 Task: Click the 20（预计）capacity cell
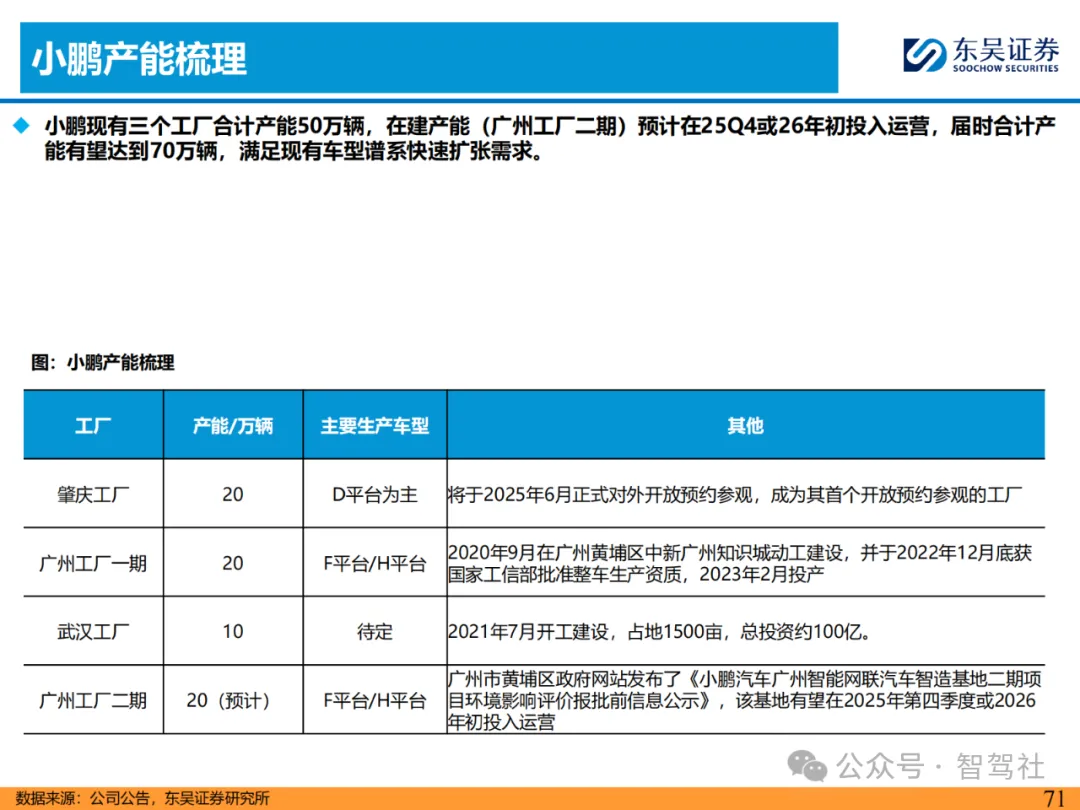tap(233, 700)
